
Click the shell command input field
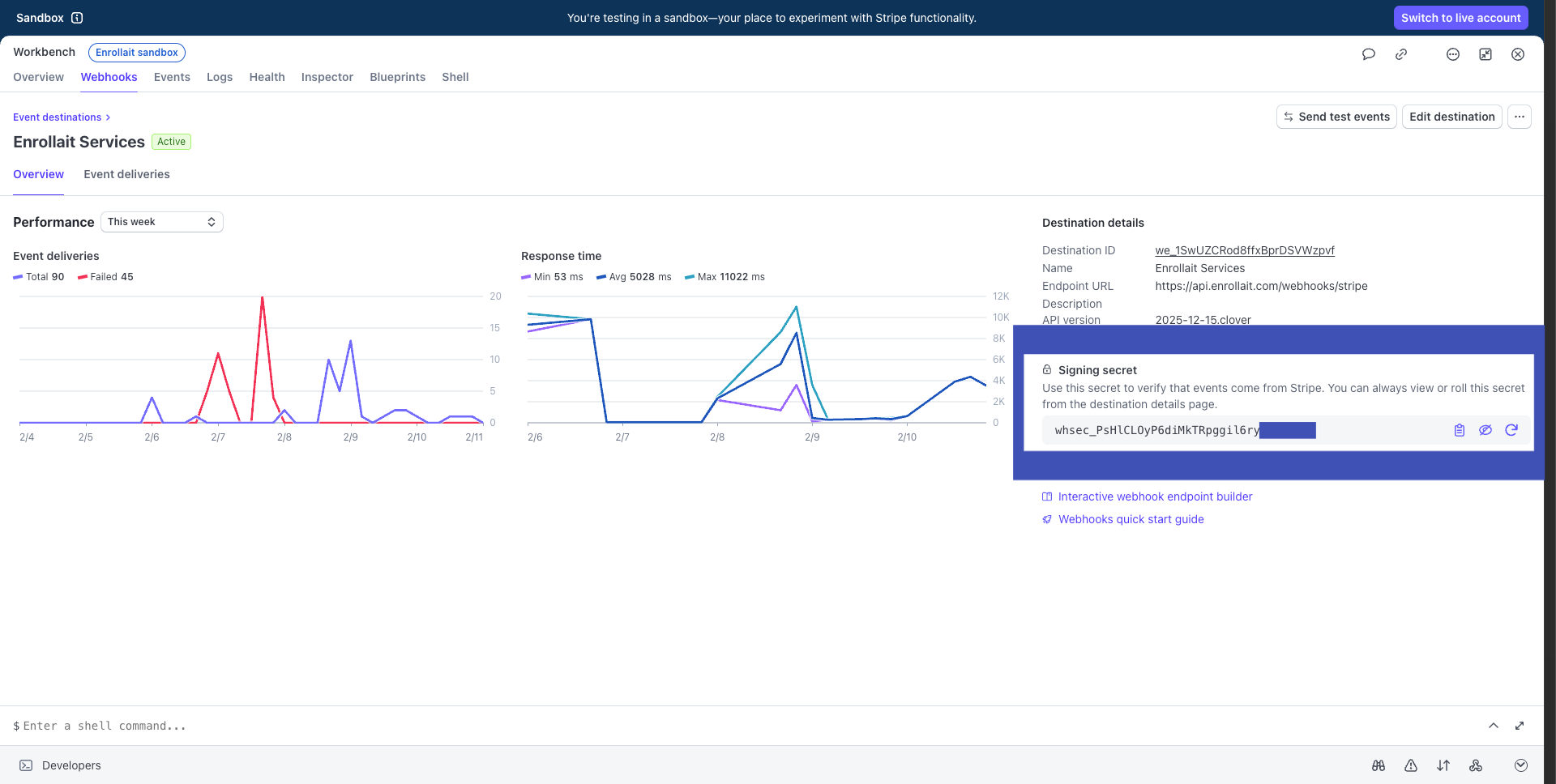[324, 726]
